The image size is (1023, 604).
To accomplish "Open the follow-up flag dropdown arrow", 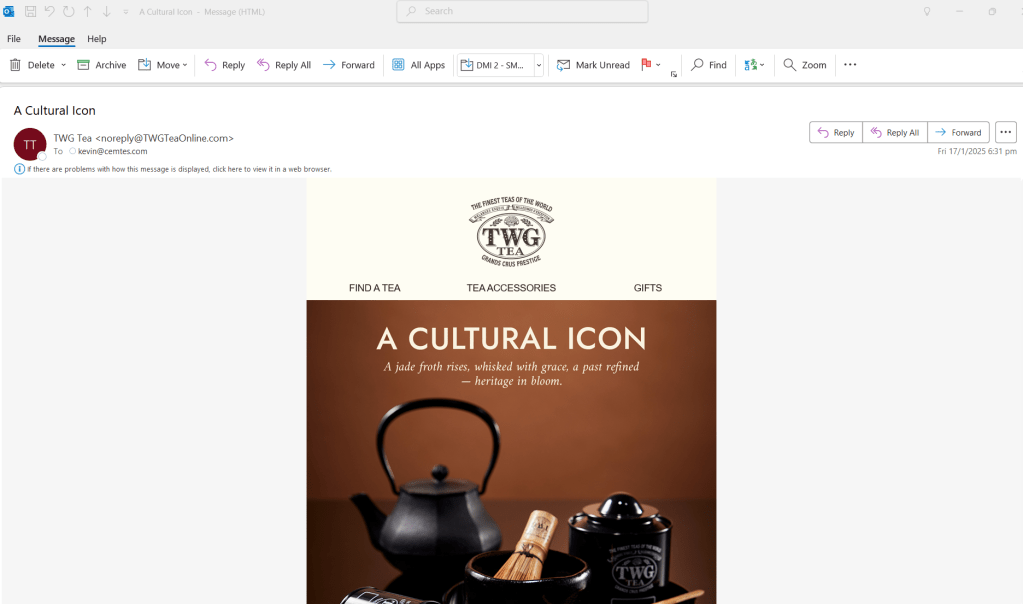I will 658,65.
